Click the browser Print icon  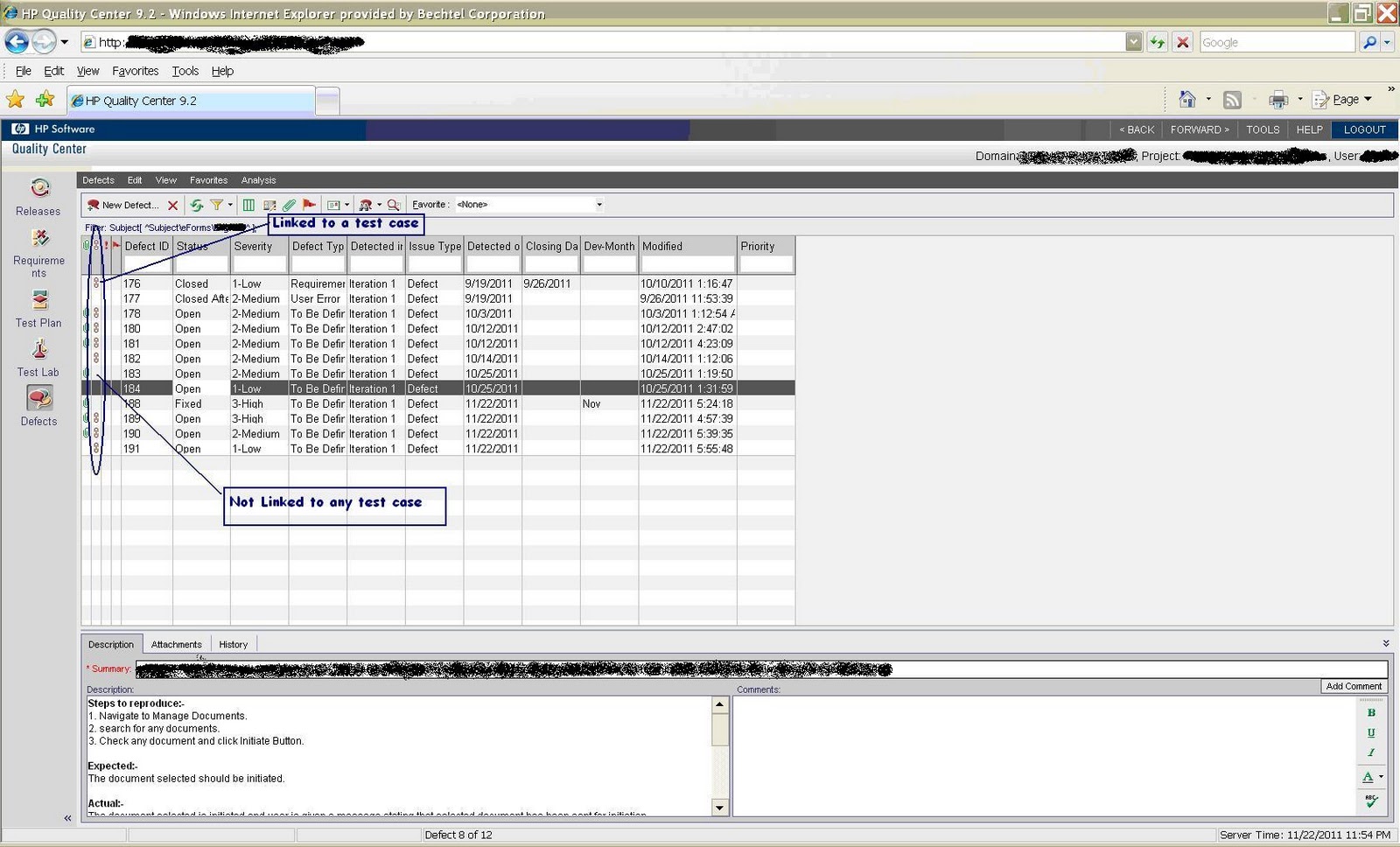click(1278, 100)
